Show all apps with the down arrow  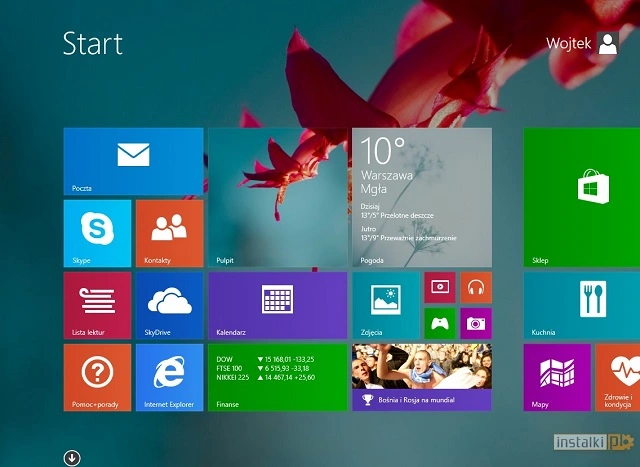72,458
